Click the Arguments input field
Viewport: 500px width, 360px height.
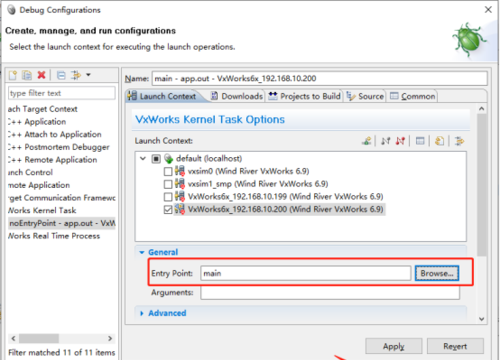330,293
